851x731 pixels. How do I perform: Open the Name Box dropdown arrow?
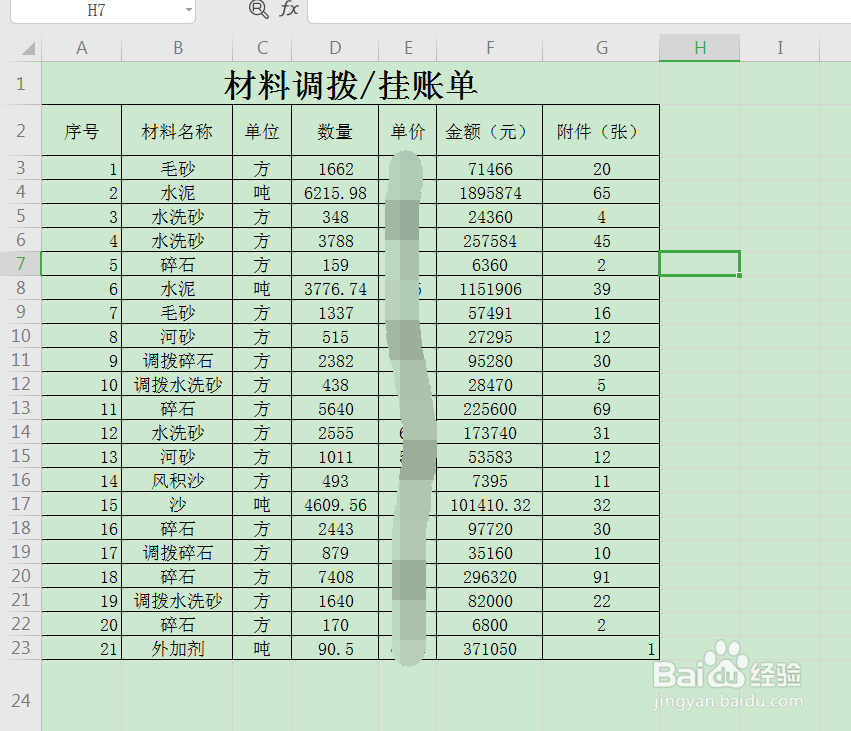[x=188, y=10]
